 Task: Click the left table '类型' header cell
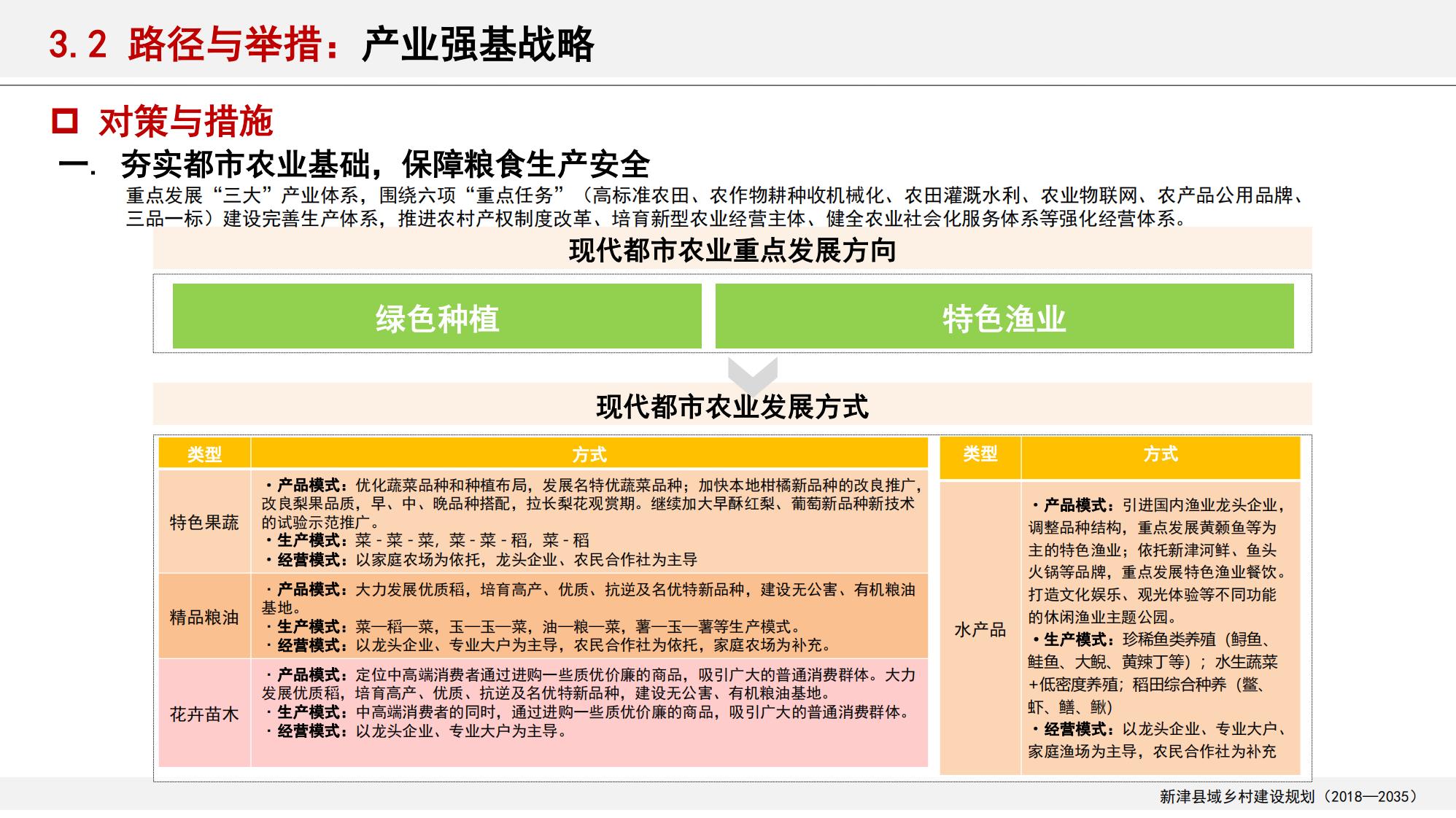204,454
